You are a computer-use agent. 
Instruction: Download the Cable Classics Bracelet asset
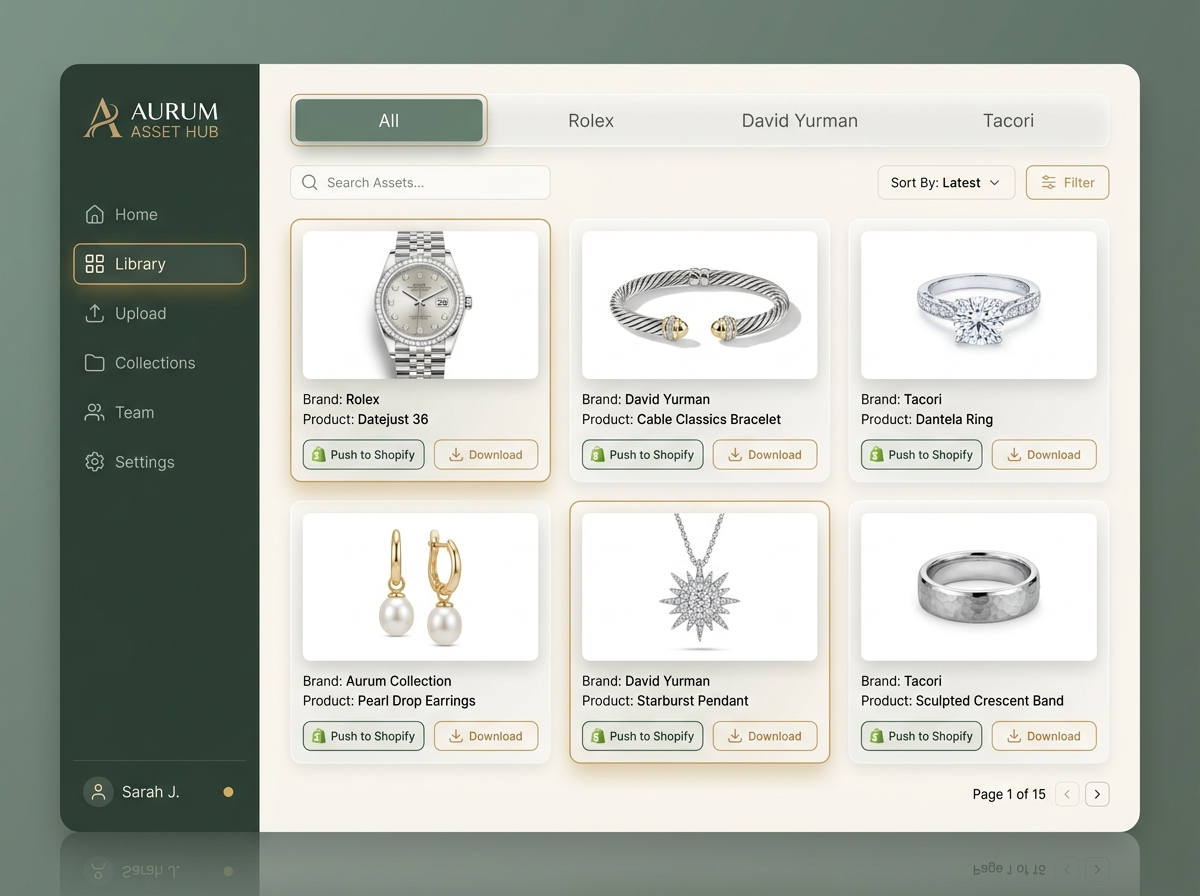[765, 454]
